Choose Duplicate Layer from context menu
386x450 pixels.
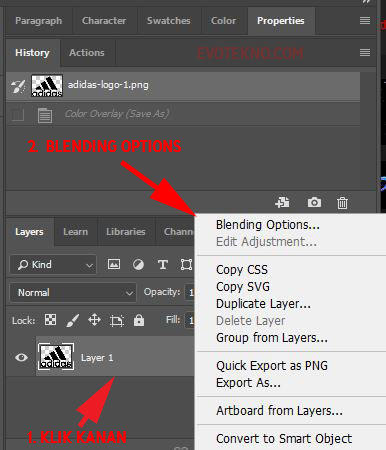(263, 304)
